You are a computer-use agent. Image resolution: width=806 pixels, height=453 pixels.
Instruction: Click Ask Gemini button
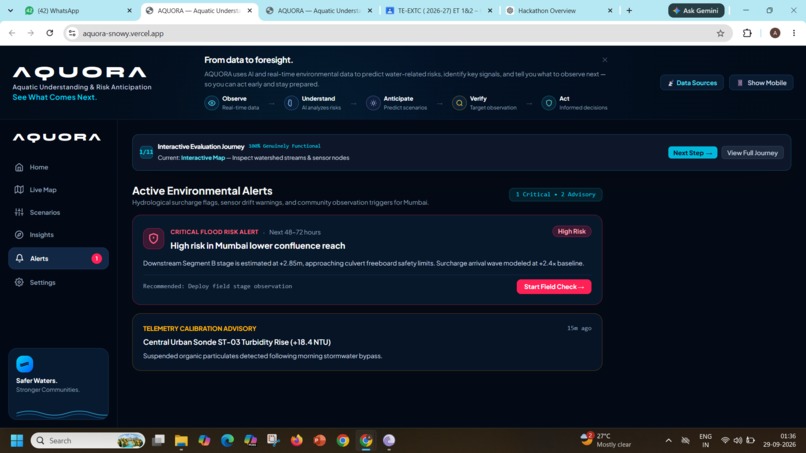[x=696, y=10]
